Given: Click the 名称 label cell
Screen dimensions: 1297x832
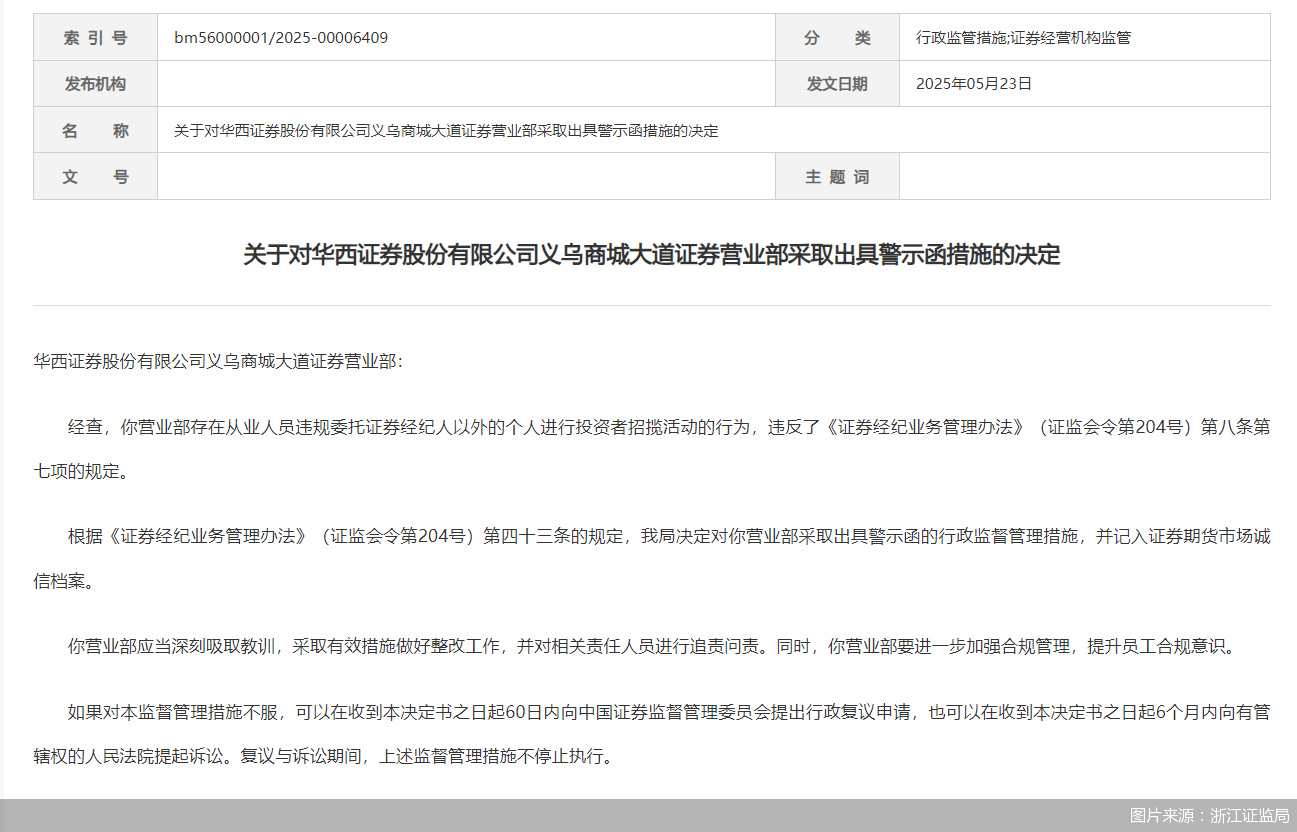Looking at the screenshot, I should point(96,130).
